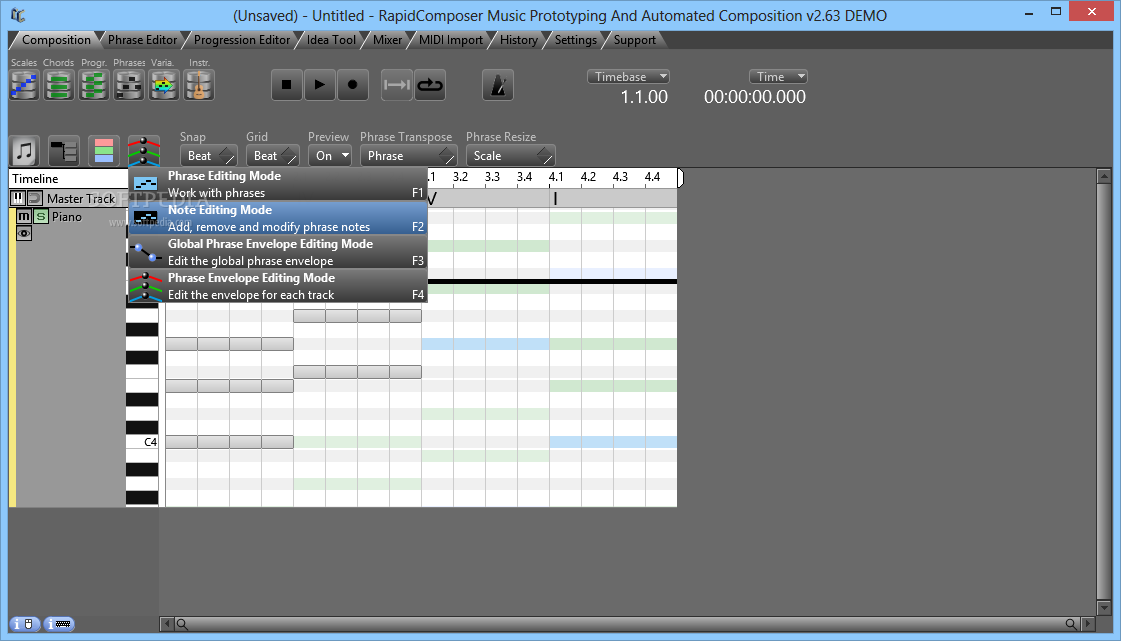Click horizontal scrollbar right arrow

coord(1088,624)
